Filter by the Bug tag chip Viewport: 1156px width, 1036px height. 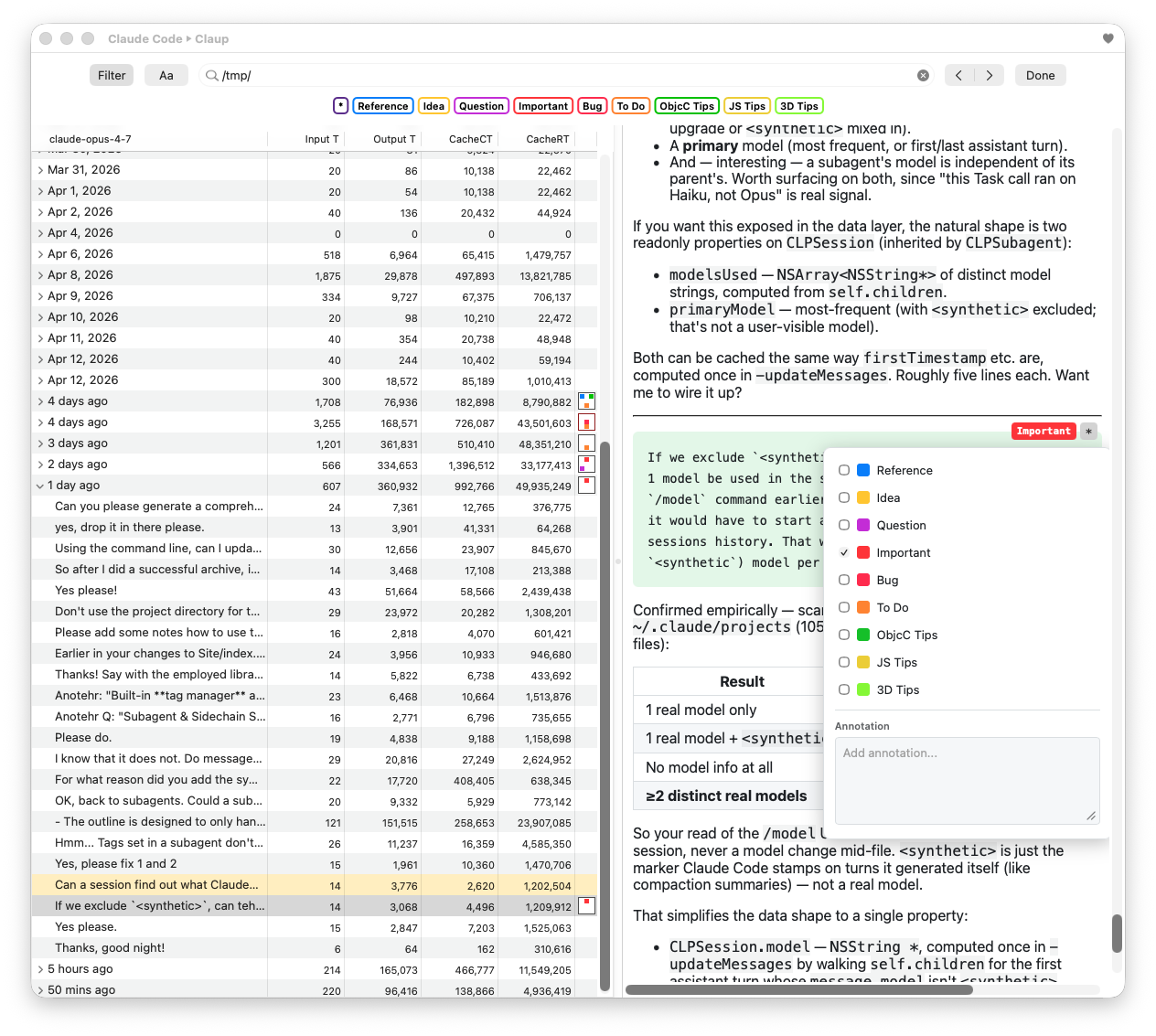tap(593, 106)
